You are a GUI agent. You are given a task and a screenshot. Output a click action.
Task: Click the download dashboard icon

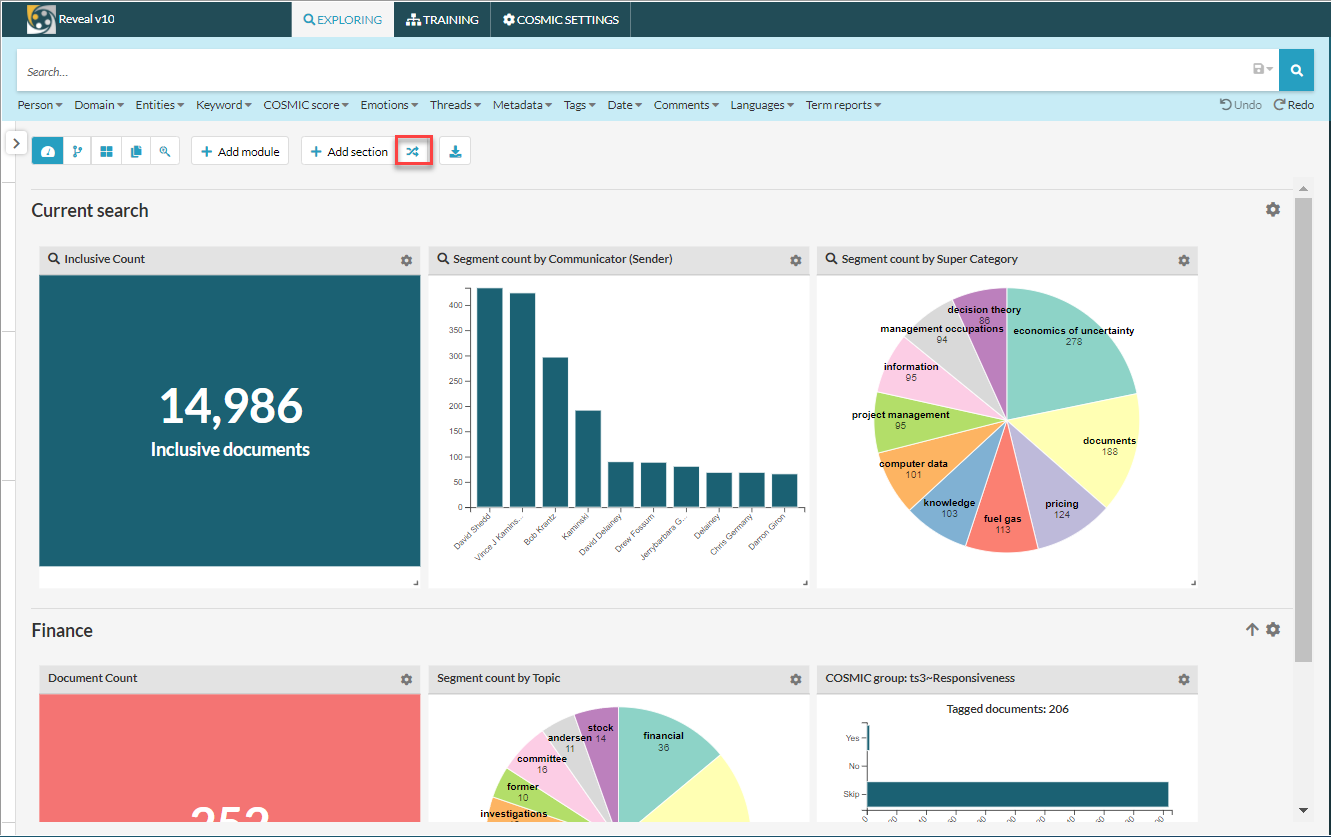point(455,152)
